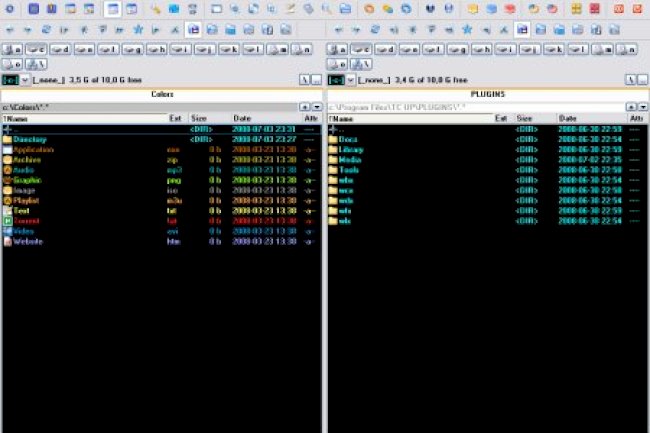
Task: Go forward using left panel's forward arrow
Action: [x=28, y=30]
